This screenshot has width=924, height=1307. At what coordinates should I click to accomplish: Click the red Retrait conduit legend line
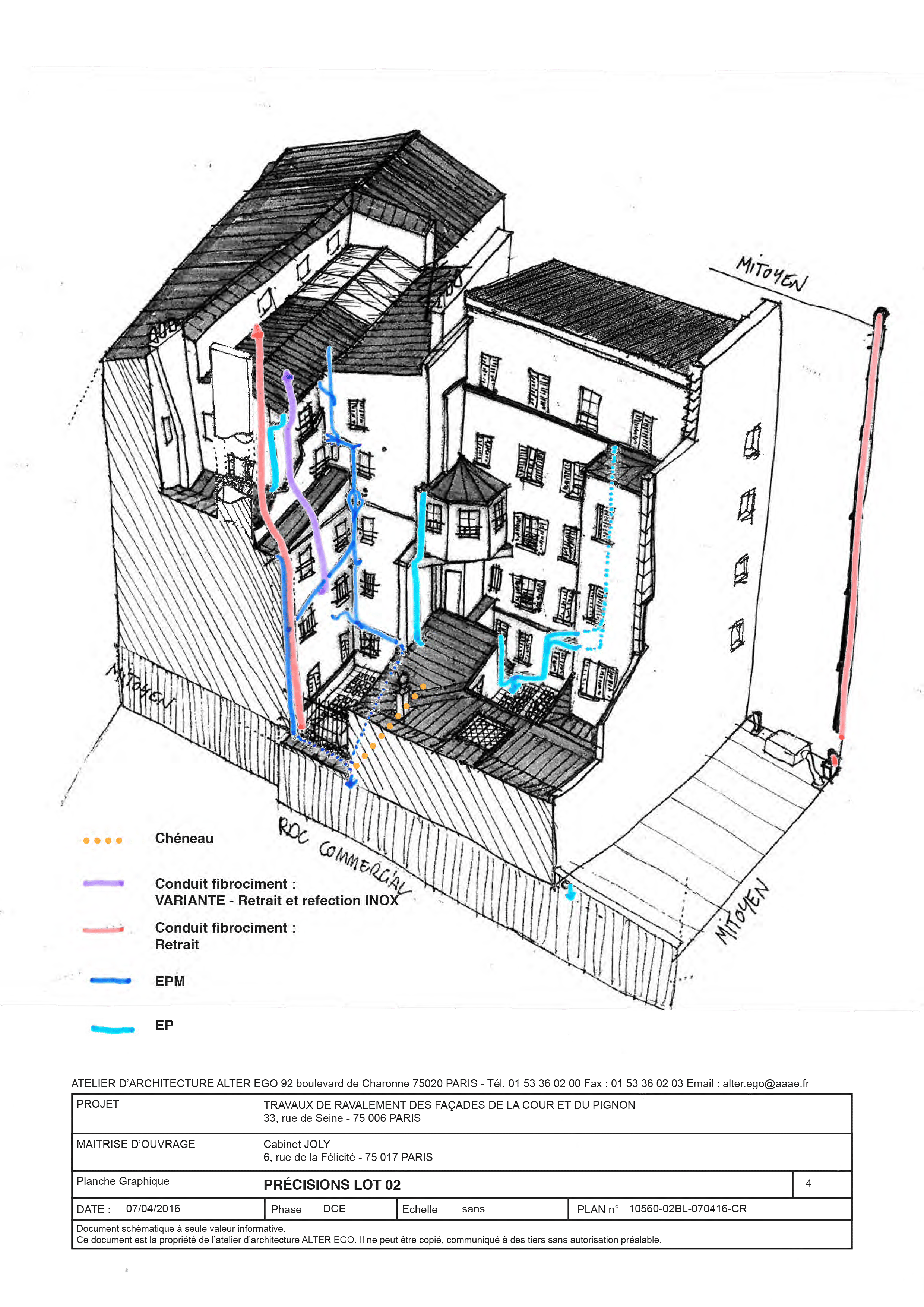(103, 930)
